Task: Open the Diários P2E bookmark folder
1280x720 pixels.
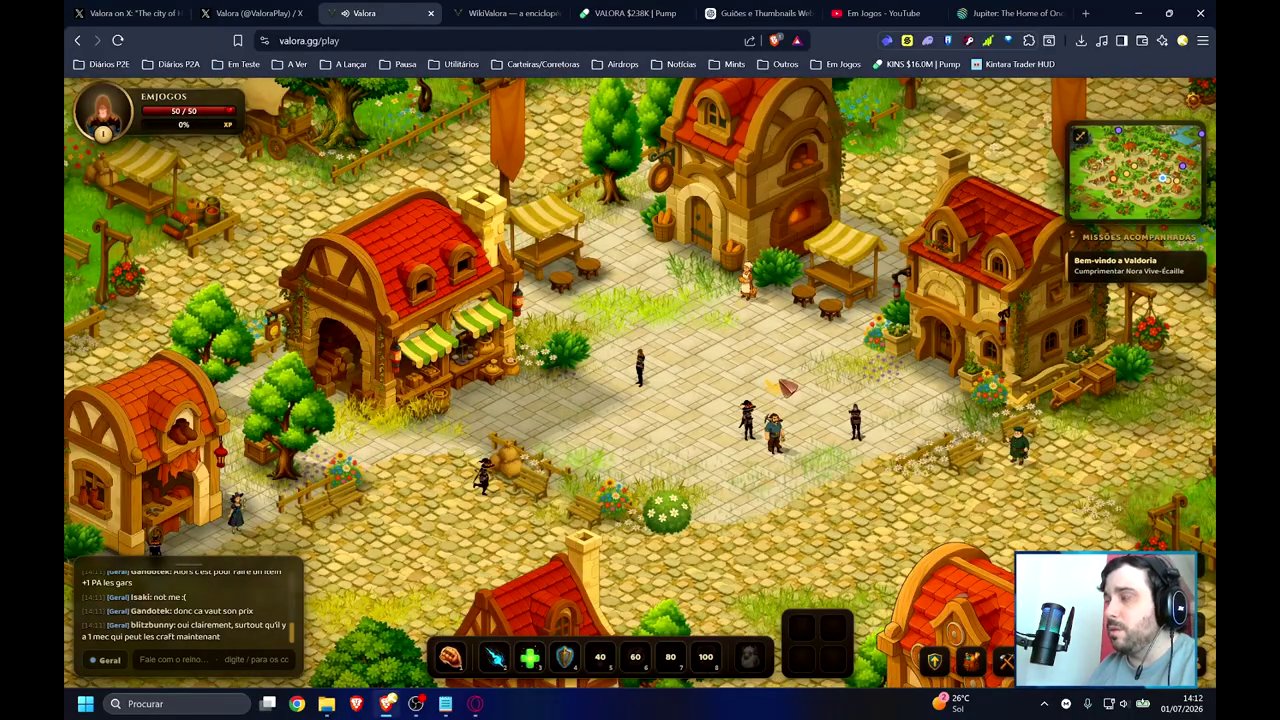Action: (x=101, y=64)
